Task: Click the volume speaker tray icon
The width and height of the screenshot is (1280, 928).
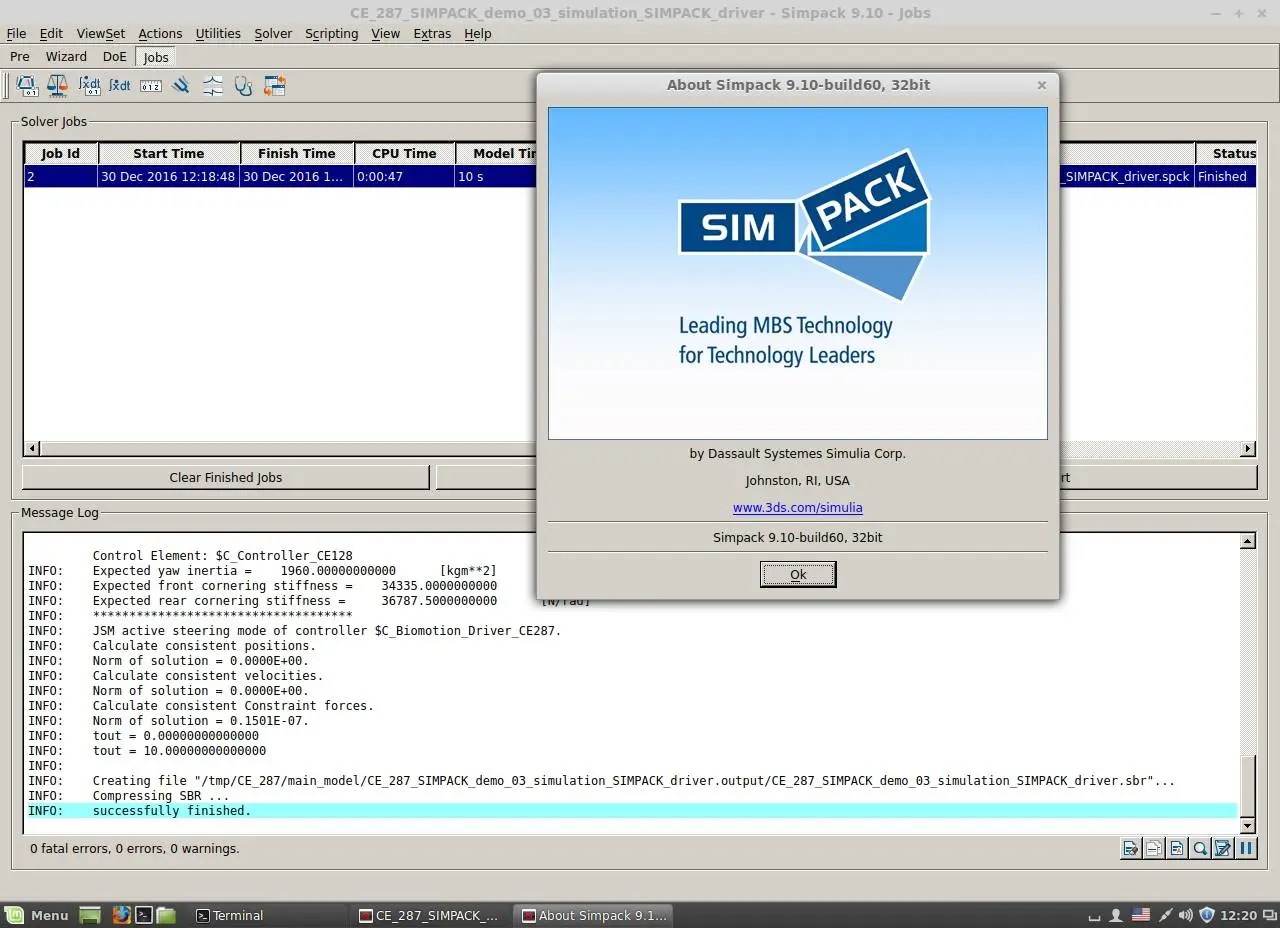Action: 1186,915
